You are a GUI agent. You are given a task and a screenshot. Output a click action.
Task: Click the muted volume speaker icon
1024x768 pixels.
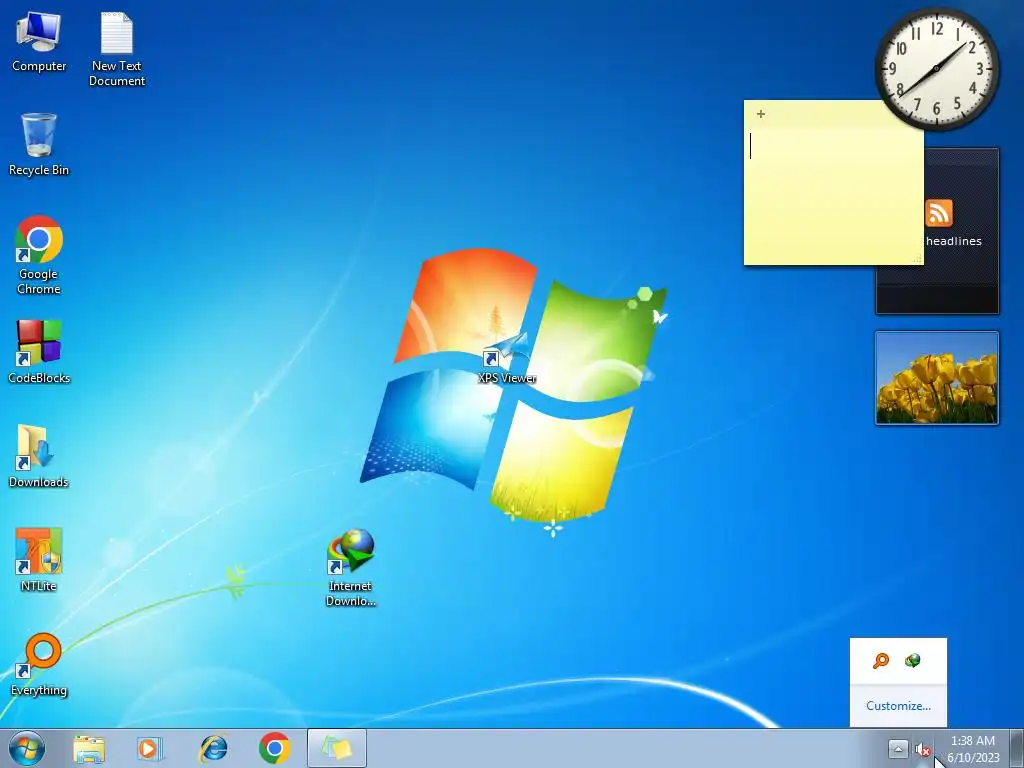pos(923,750)
